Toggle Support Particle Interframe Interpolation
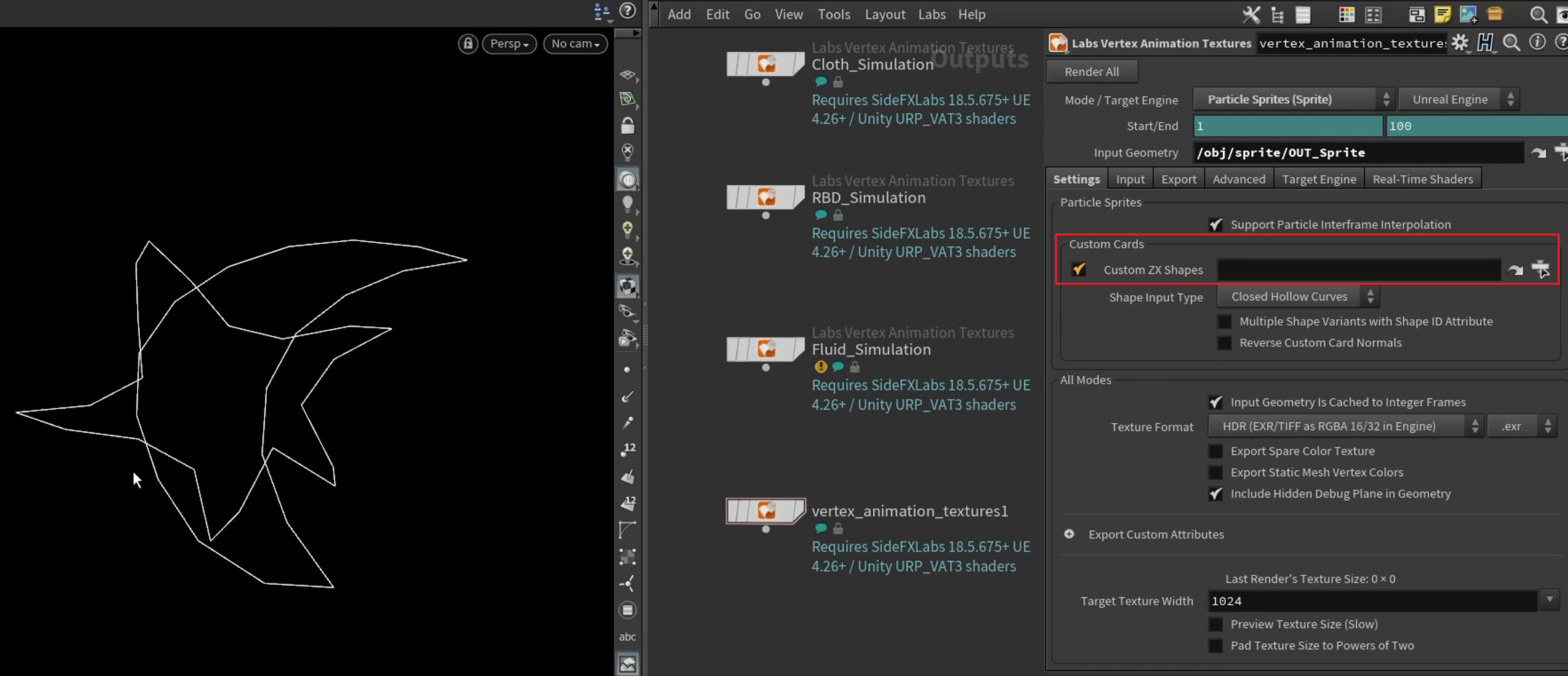The image size is (1568, 676). [x=1215, y=224]
